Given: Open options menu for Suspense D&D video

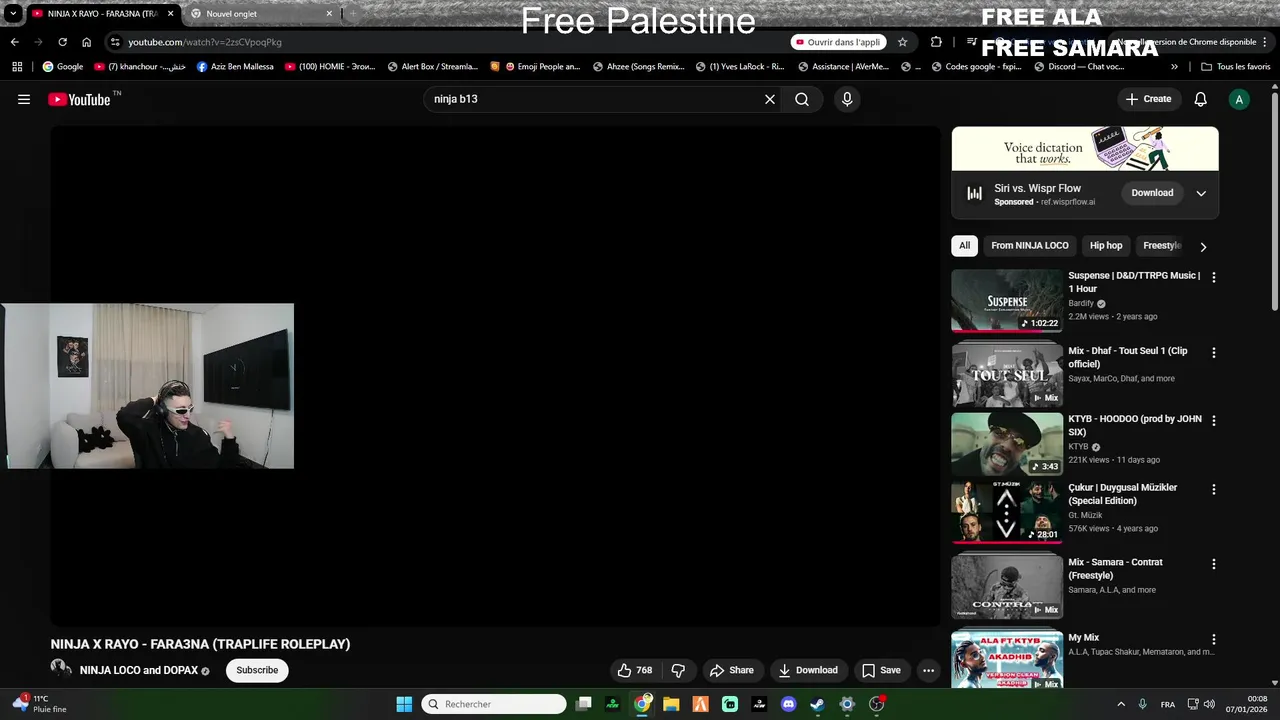Looking at the screenshot, I should (1214, 277).
